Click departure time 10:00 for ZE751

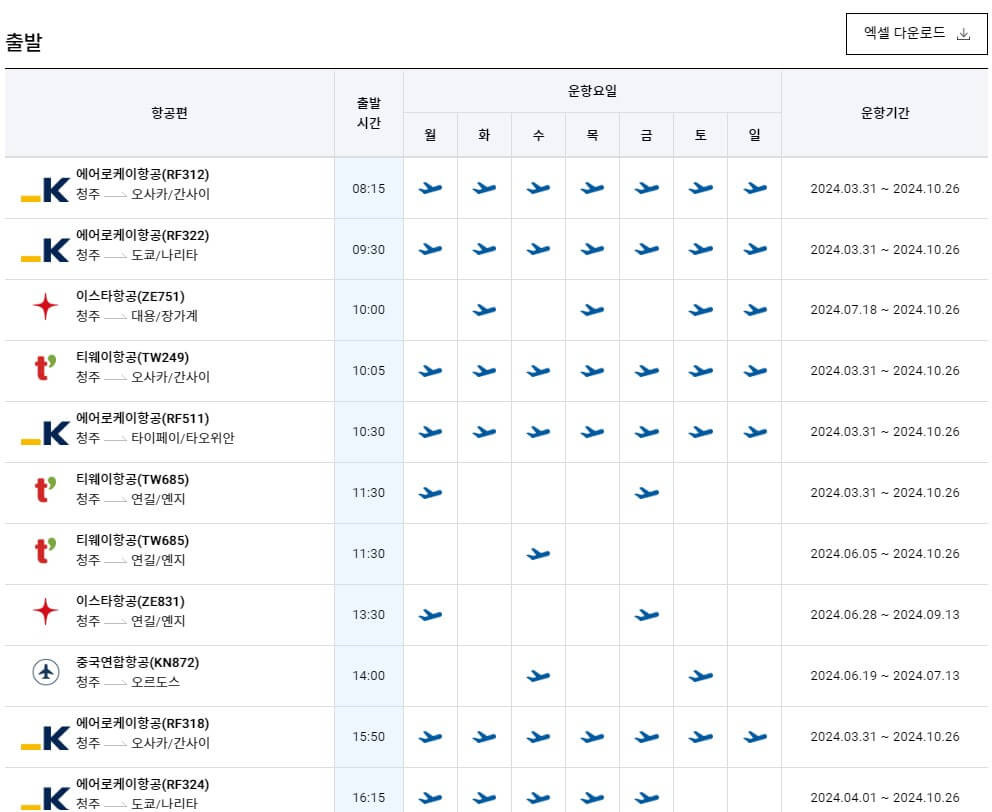(x=368, y=309)
